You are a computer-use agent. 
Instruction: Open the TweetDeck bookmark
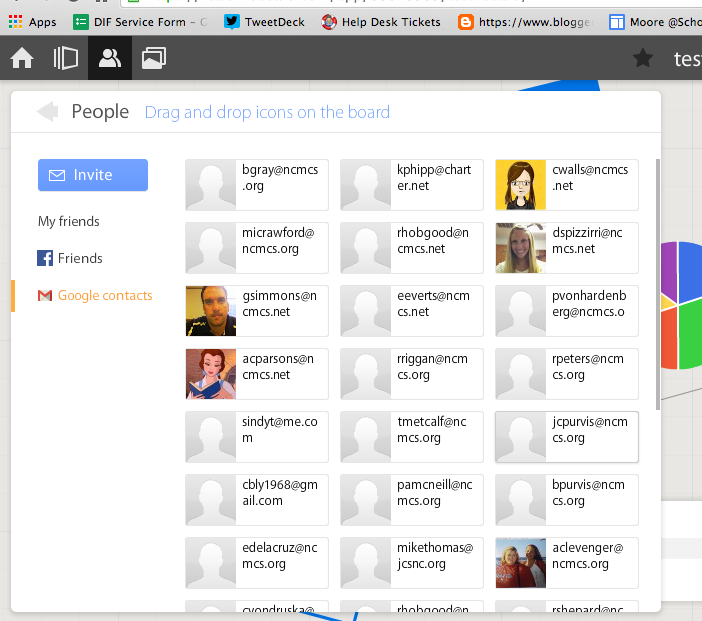tap(264, 22)
